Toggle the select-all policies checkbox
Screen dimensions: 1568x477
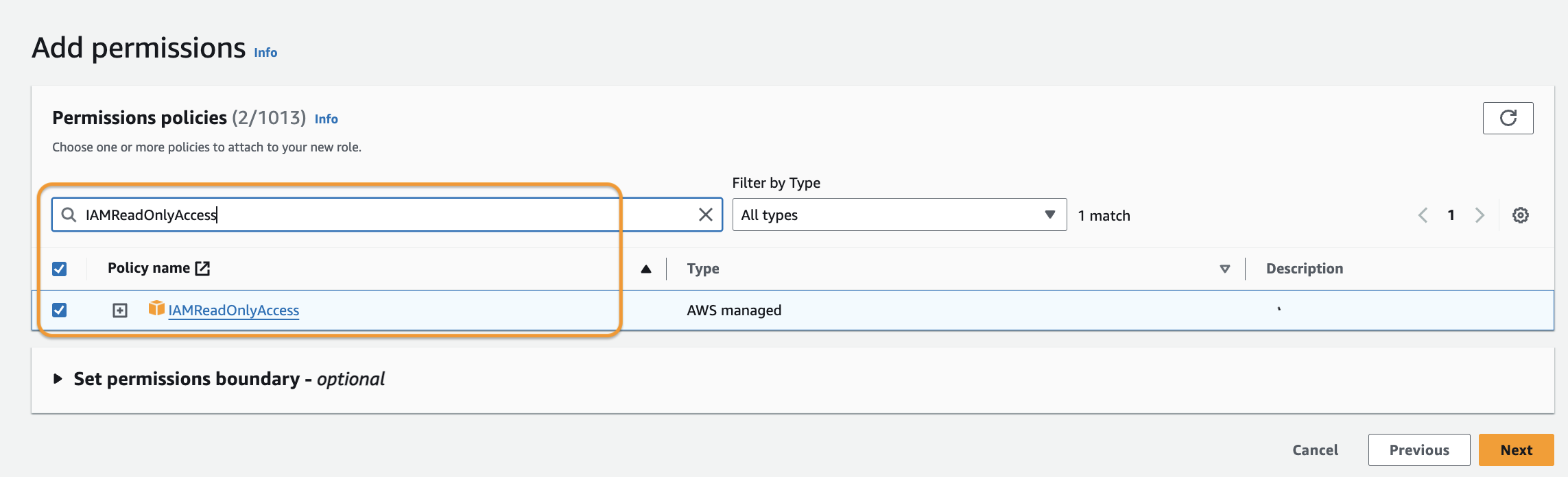coord(60,269)
